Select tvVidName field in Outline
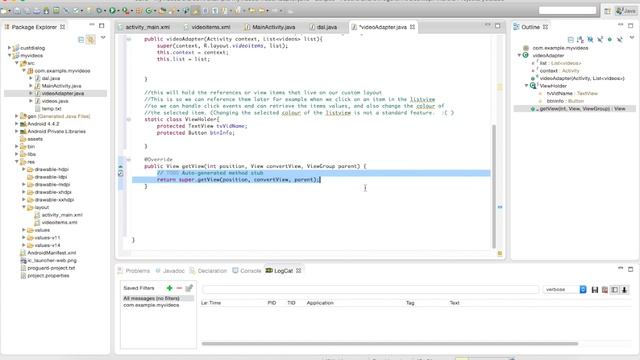 tap(571, 93)
